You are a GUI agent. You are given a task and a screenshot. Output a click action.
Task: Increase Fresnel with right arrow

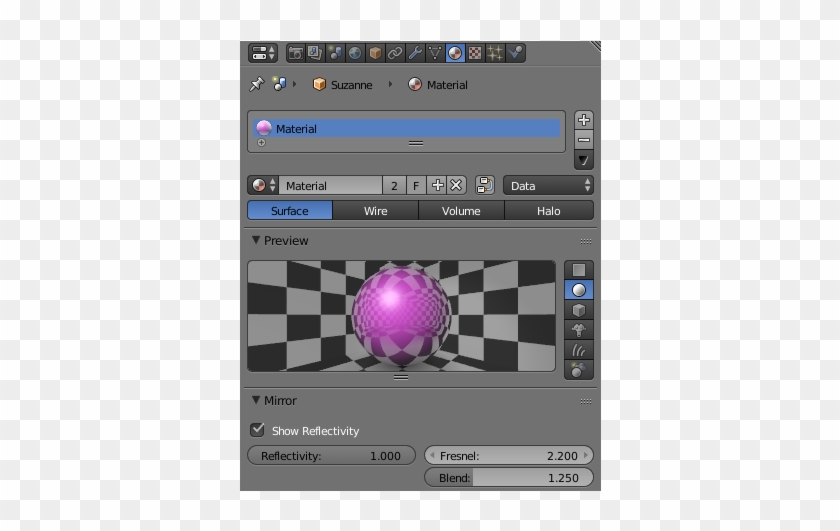tap(586, 455)
